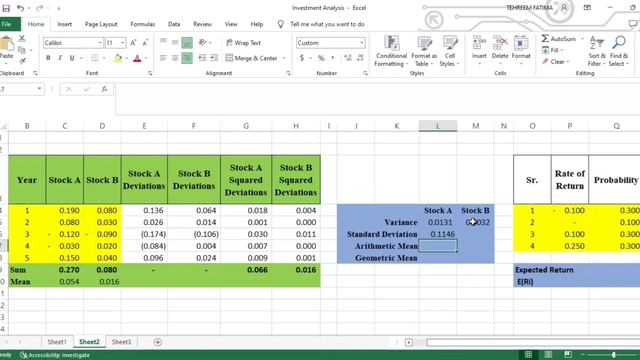Switch to the Formulas tab
The height and width of the screenshot is (360, 640).
click(x=142, y=24)
